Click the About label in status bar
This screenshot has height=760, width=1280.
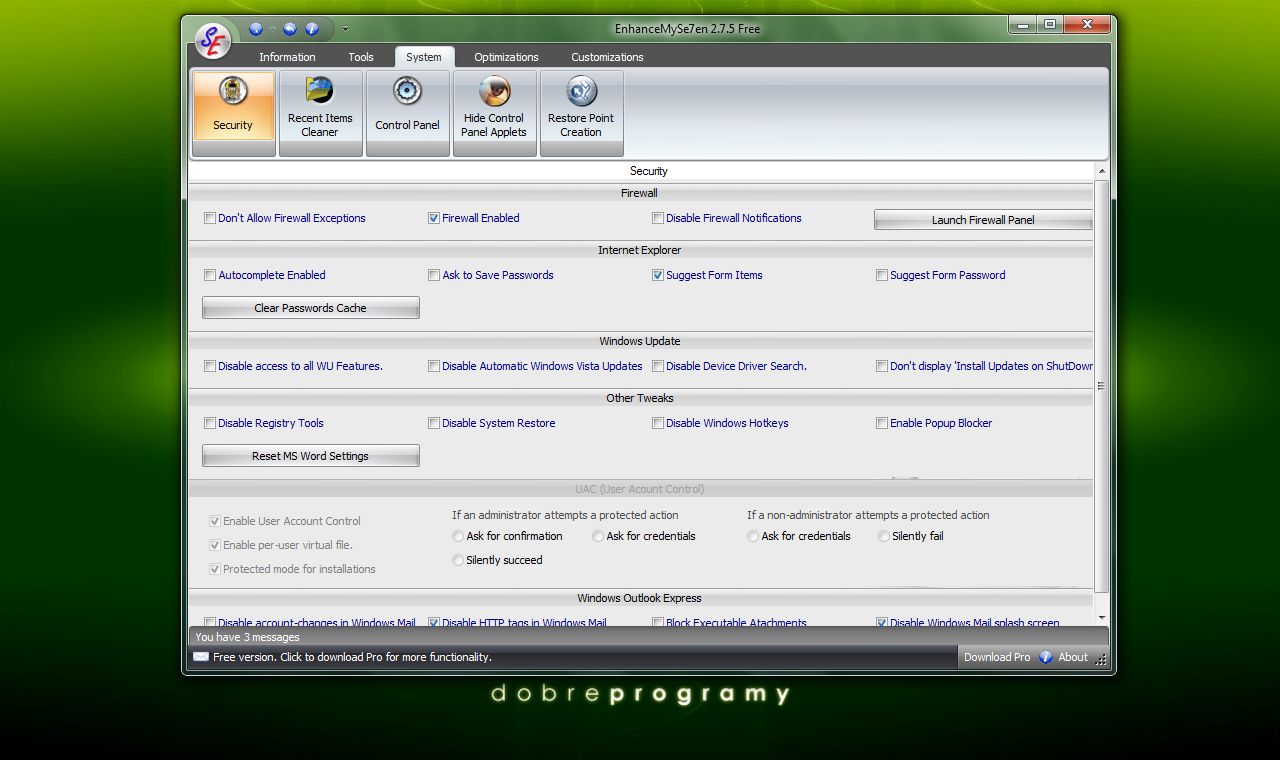pyautogui.click(x=1073, y=657)
